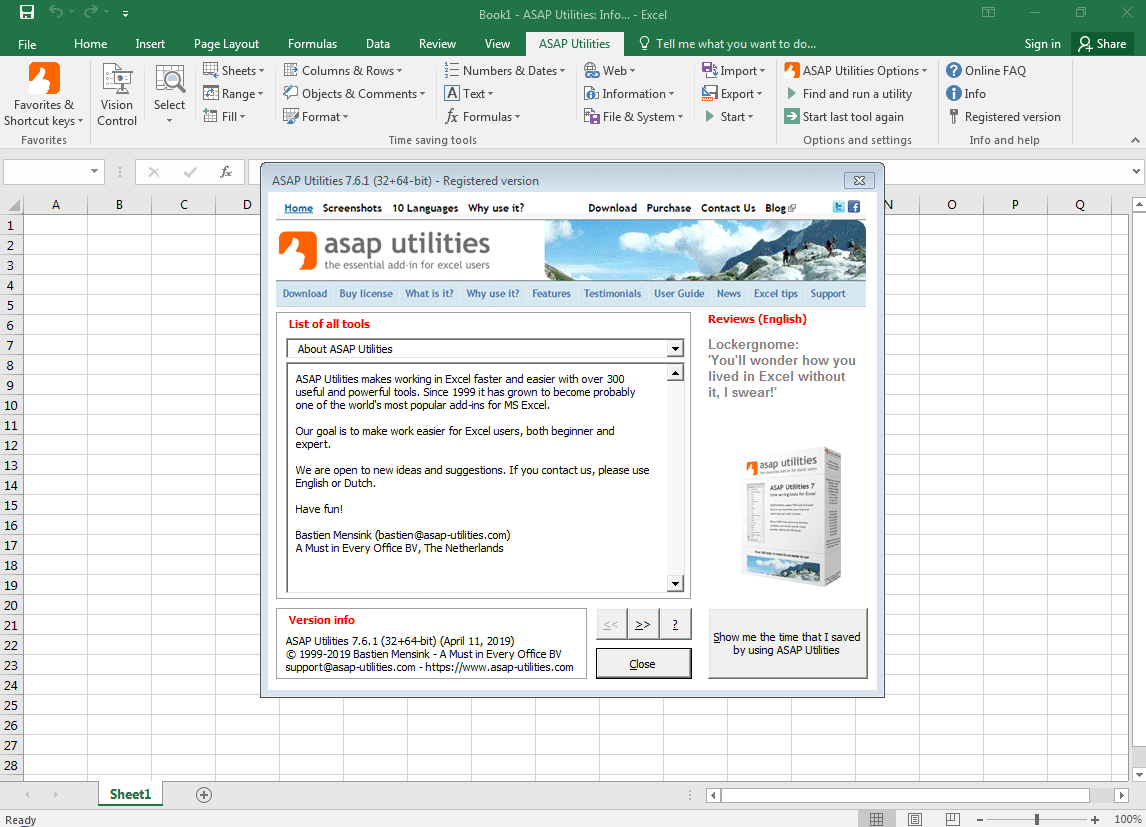Click the previous tool << button
Viewport: 1146px width, 827px height.
click(611, 625)
